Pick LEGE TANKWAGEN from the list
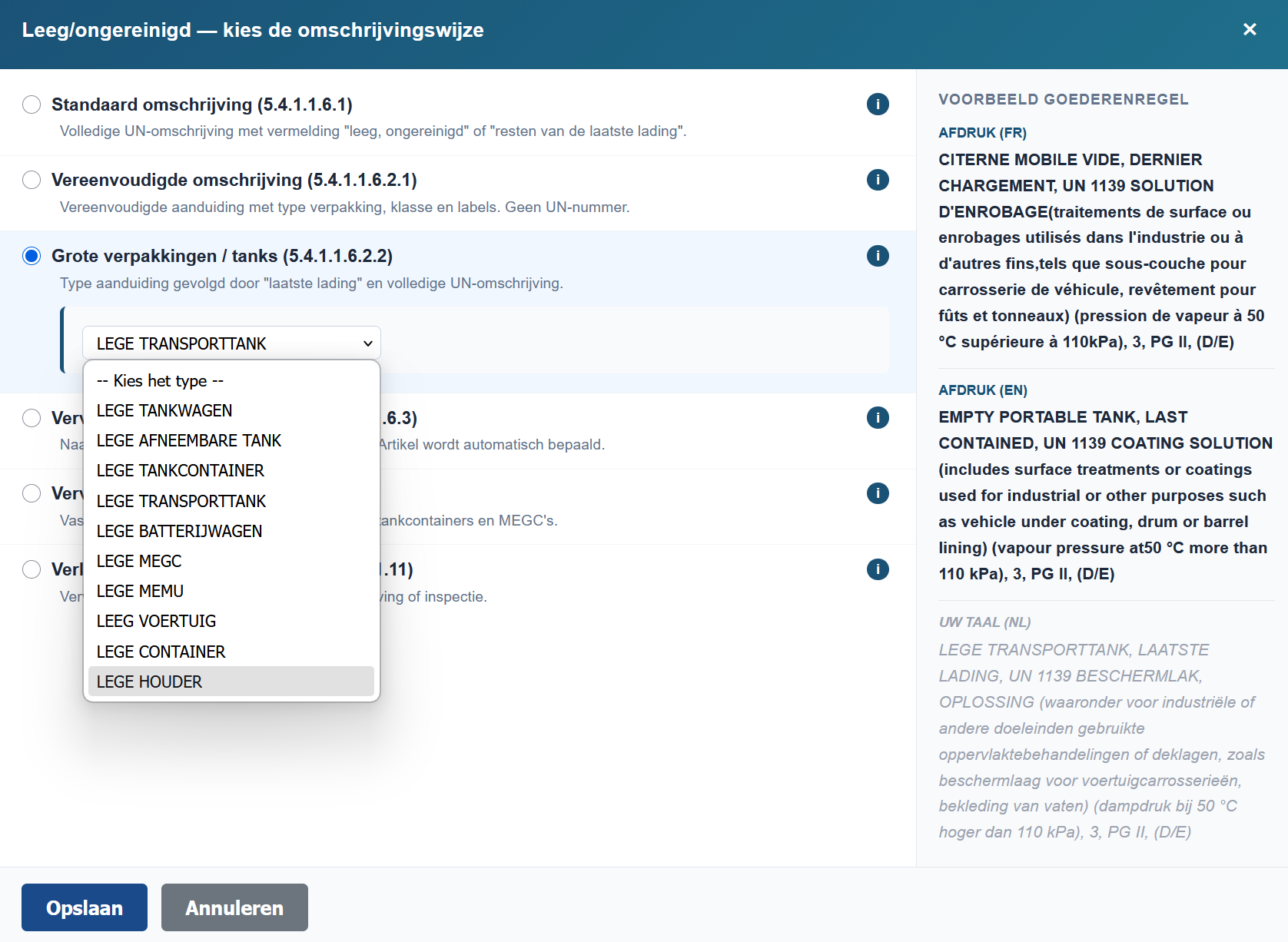1288x942 pixels. click(x=164, y=411)
